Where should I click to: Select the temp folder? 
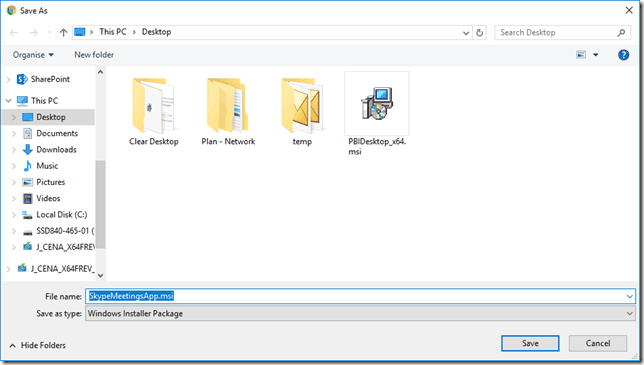(x=302, y=112)
